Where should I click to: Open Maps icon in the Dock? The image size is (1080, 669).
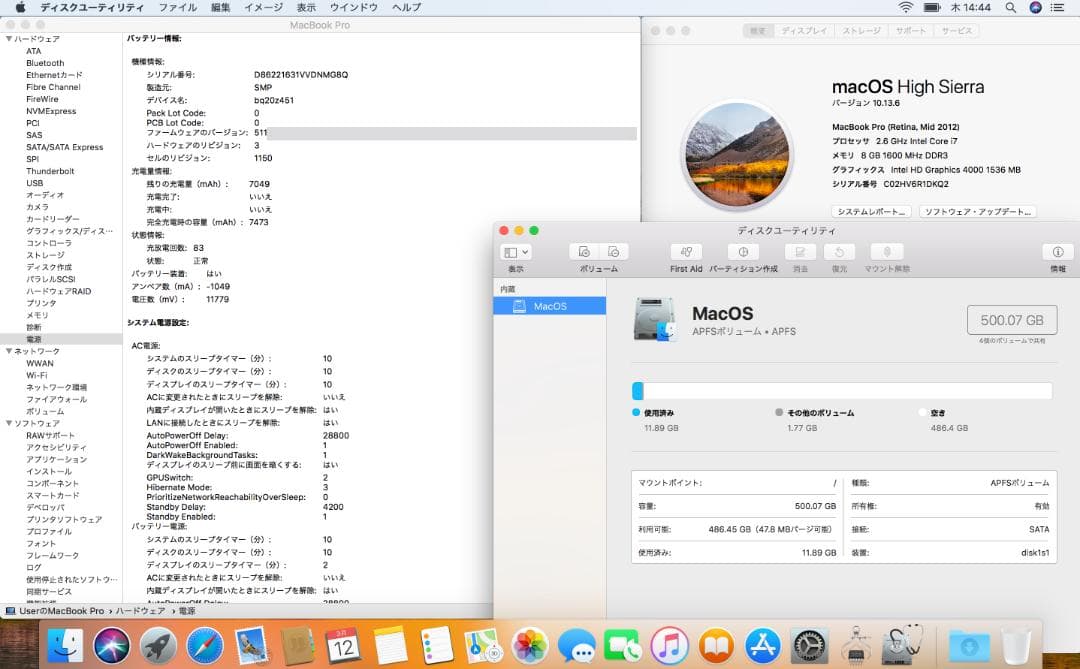pos(484,646)
